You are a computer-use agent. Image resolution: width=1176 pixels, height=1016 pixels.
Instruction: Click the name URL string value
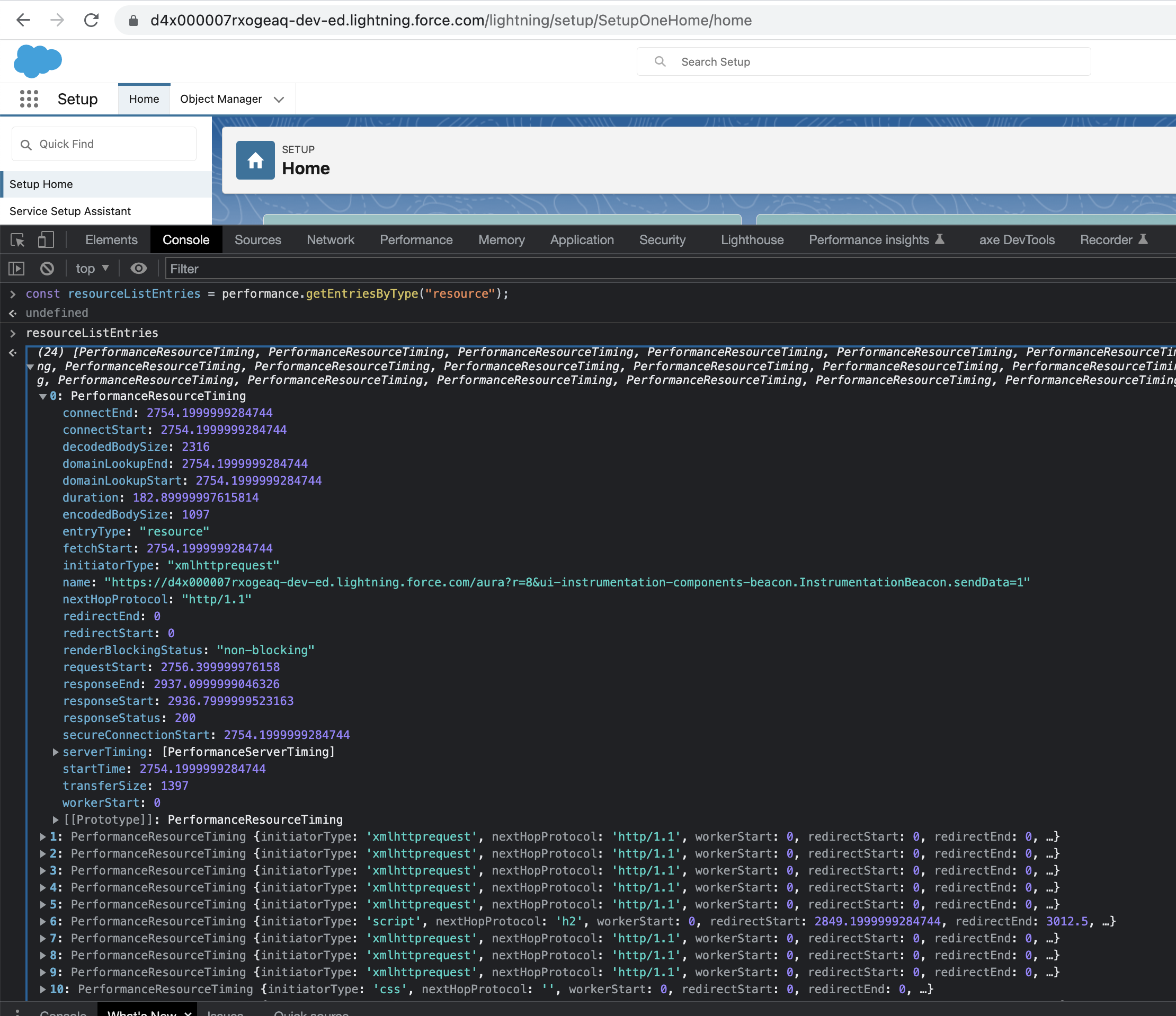[567, 582]
